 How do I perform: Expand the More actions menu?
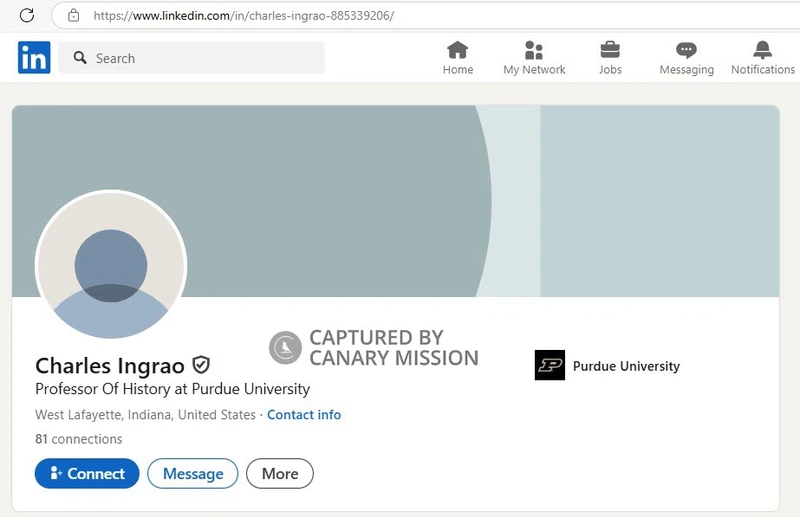280,474
